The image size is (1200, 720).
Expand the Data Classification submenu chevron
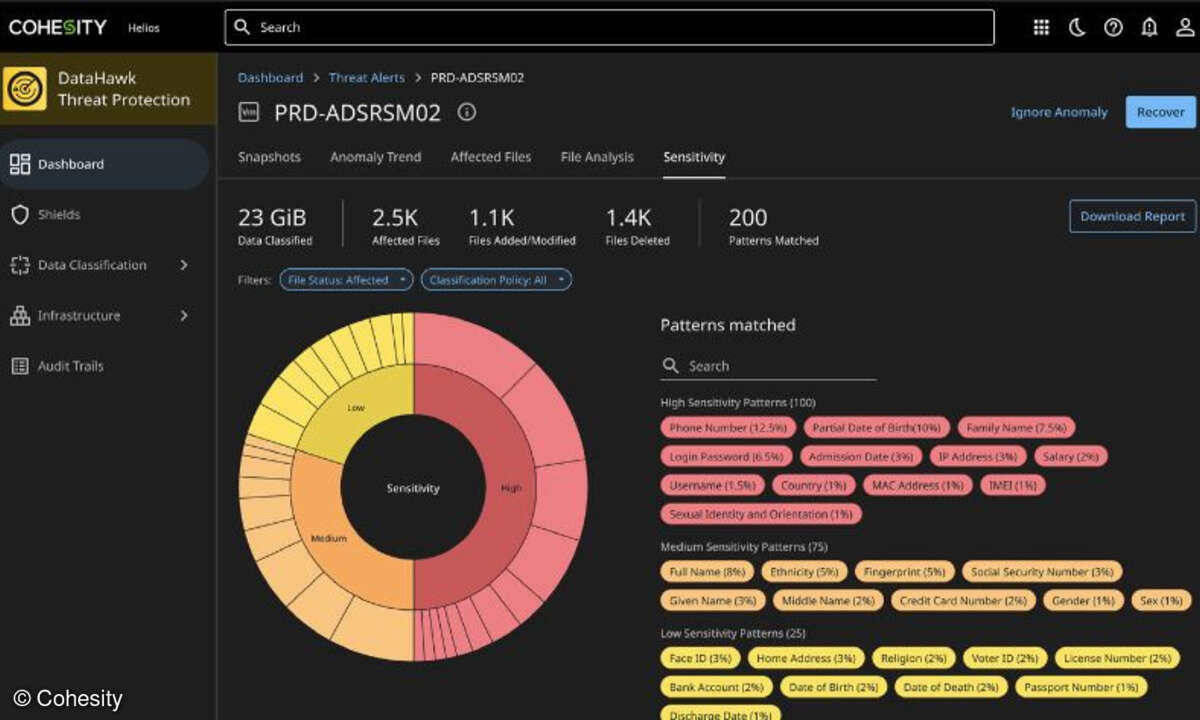click(x=184, y=265)
